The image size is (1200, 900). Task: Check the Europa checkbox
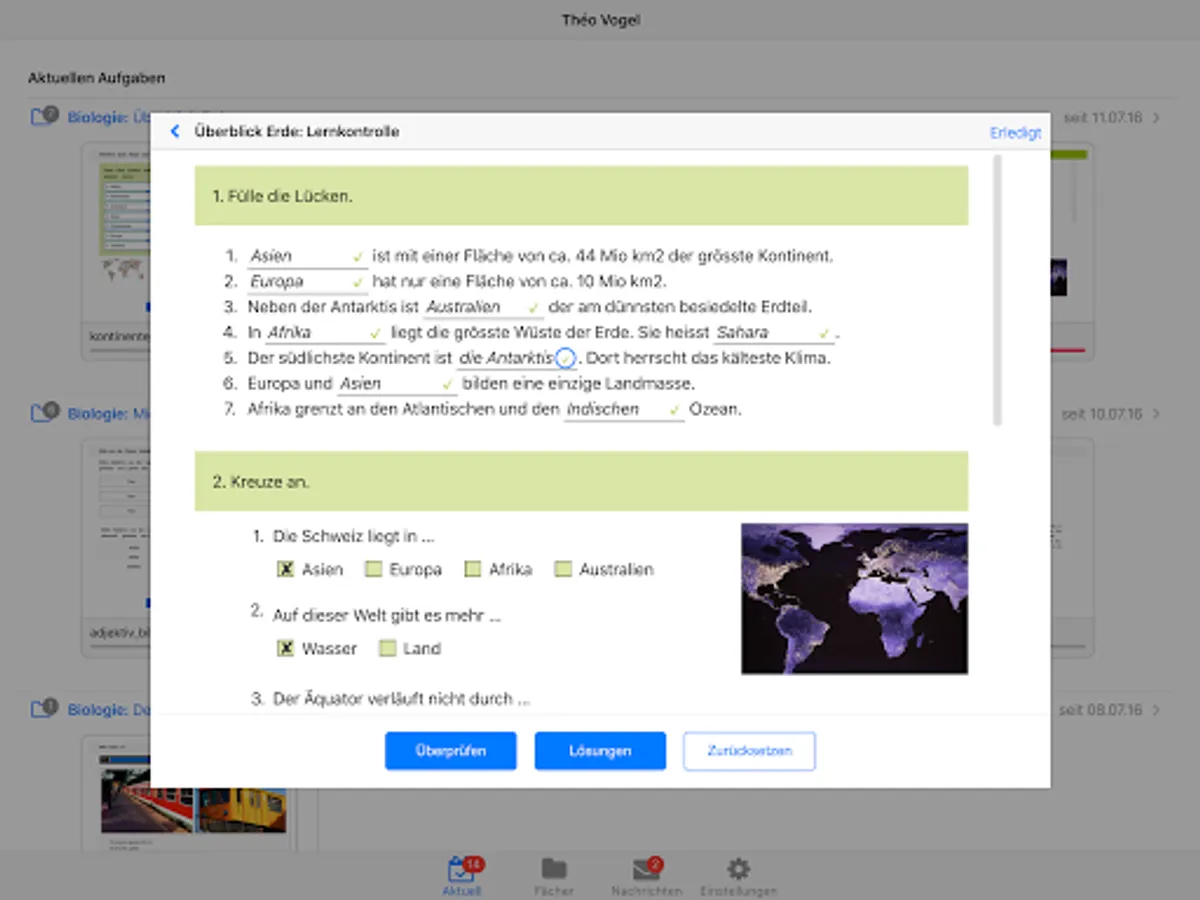point(373,569)
